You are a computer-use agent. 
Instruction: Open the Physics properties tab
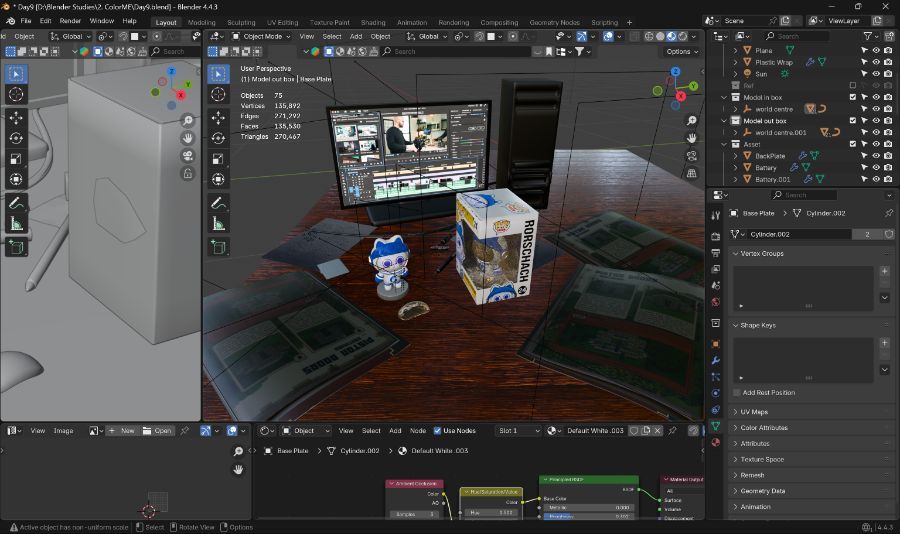[x=715, y=393]
